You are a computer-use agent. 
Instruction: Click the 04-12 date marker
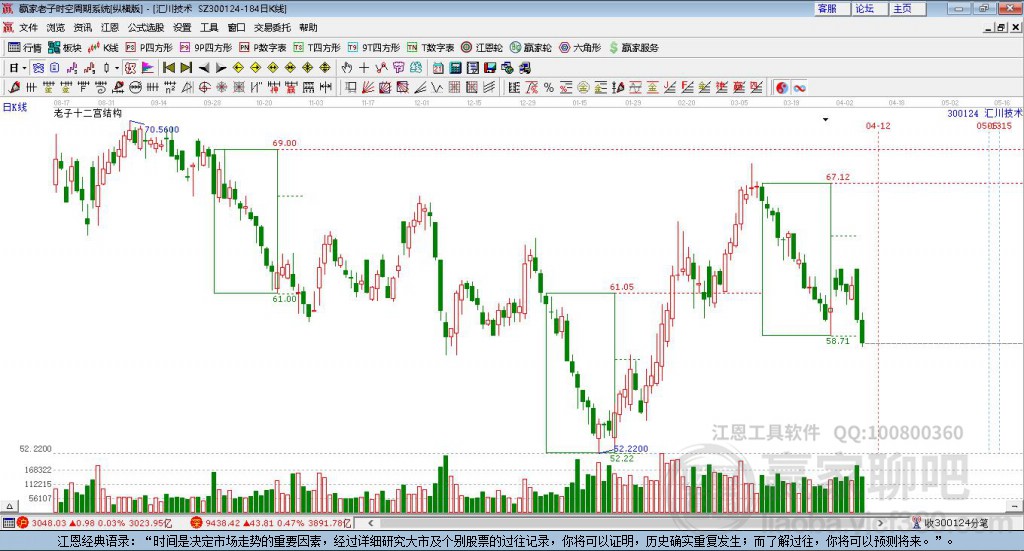pos(878,126)
